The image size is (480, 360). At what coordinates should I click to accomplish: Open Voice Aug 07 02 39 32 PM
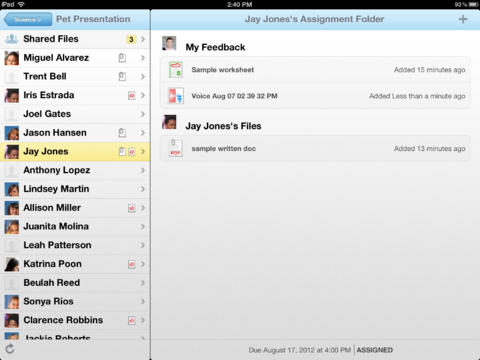pyautogui.click(x=316, y=96)
